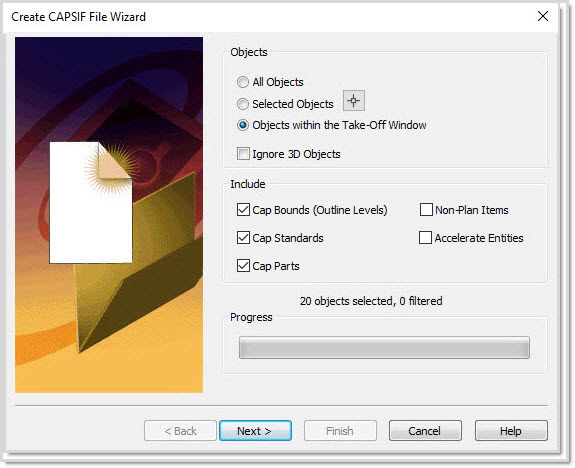Click the < Back button

point(180,431)
